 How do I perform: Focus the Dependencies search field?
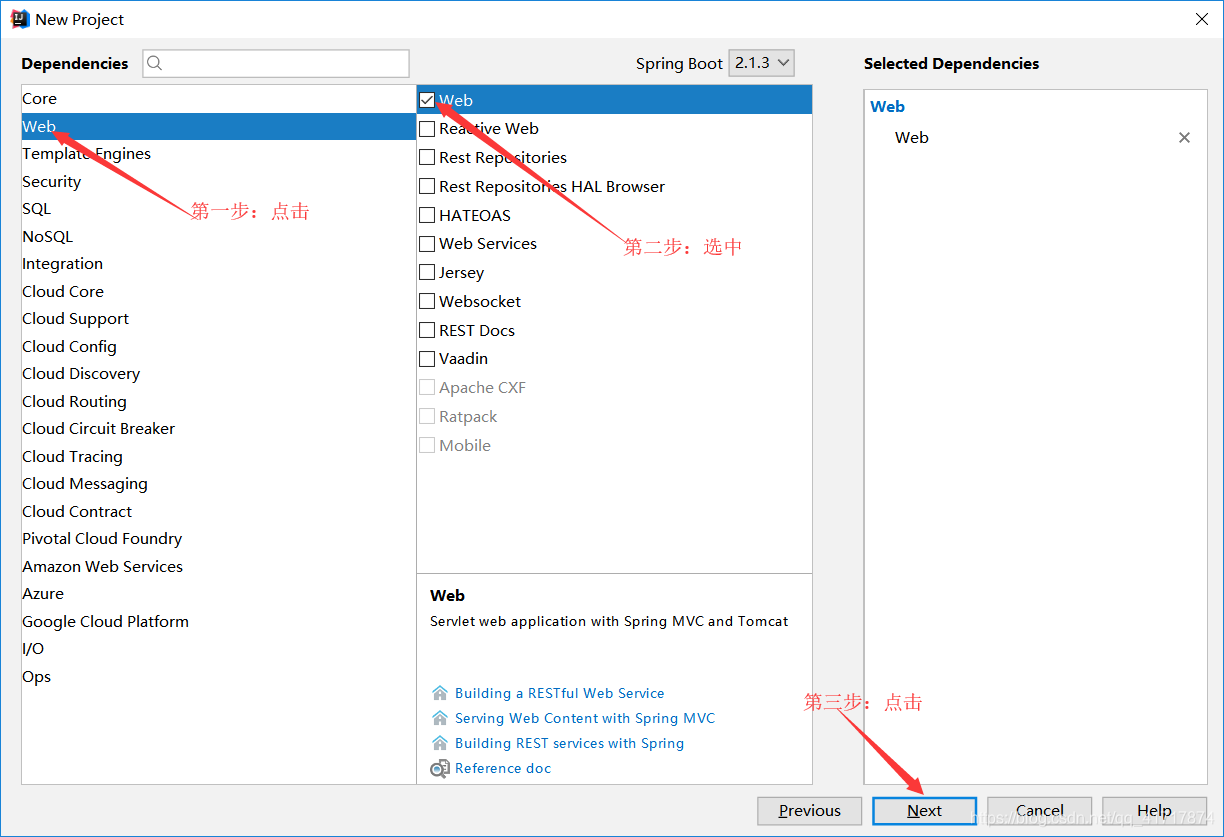pos(276,63)
